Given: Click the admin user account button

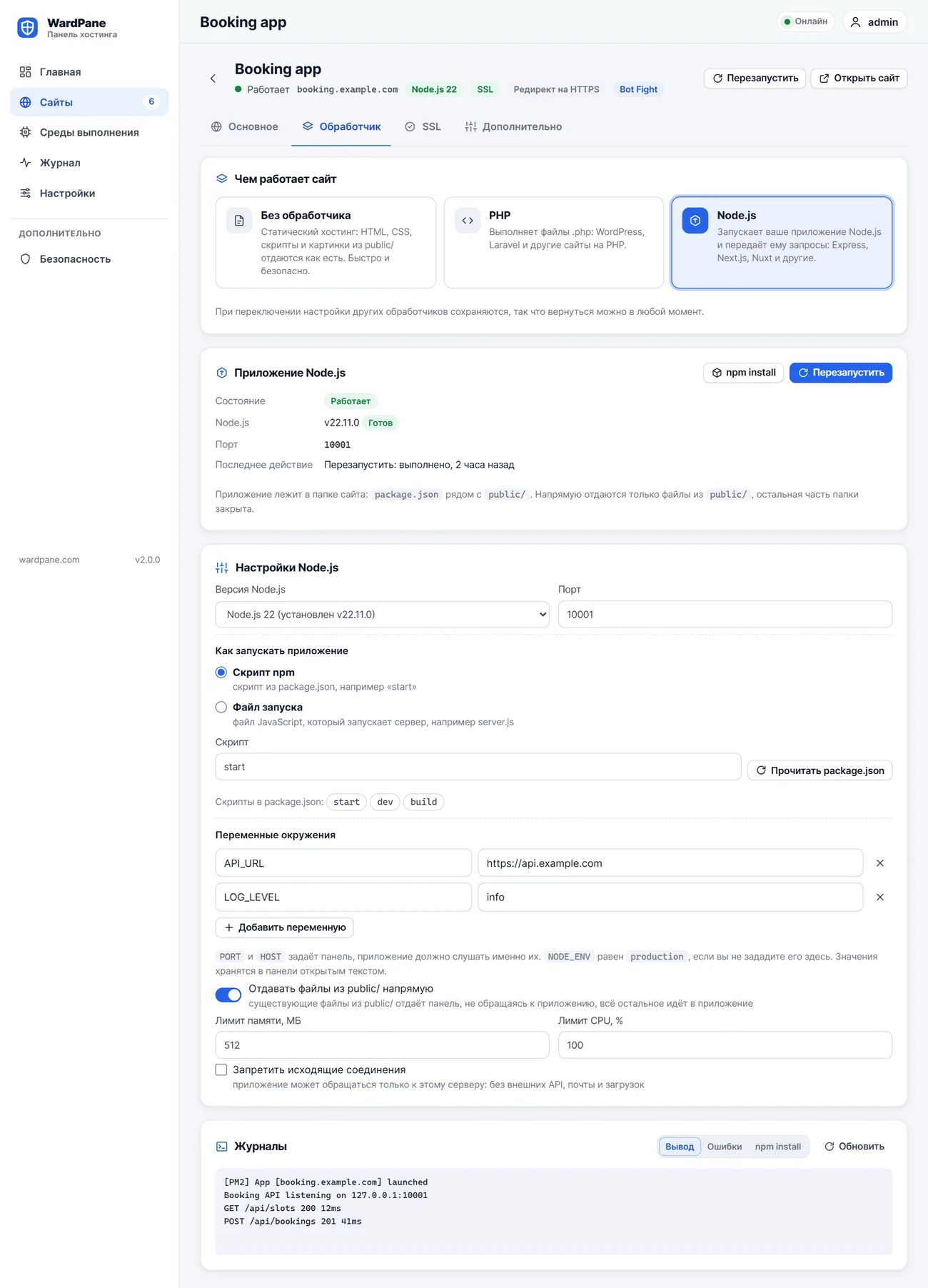Looking at the screenshot, I should (x=874, y=22).
